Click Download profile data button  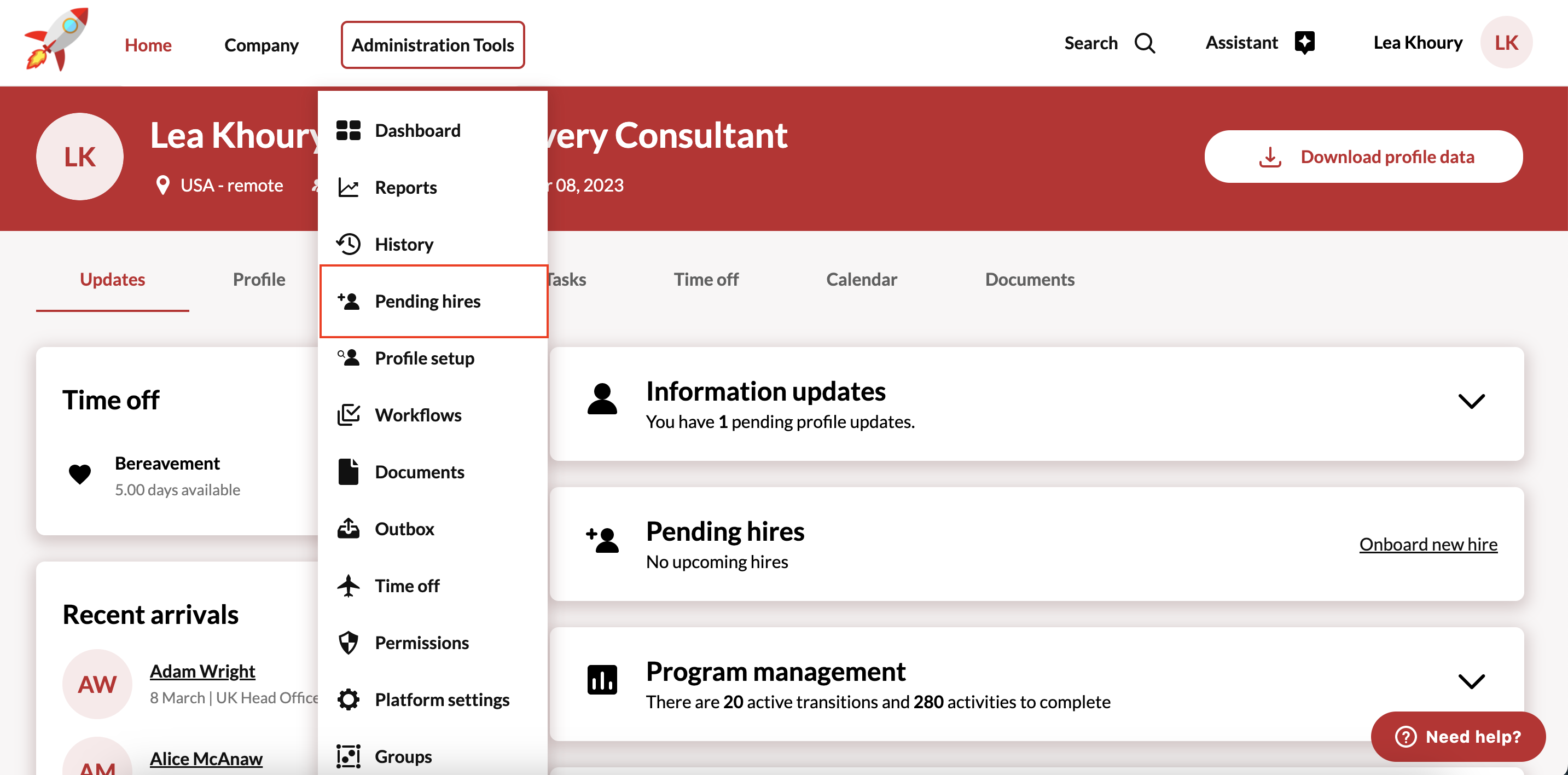coord(1363,157)
